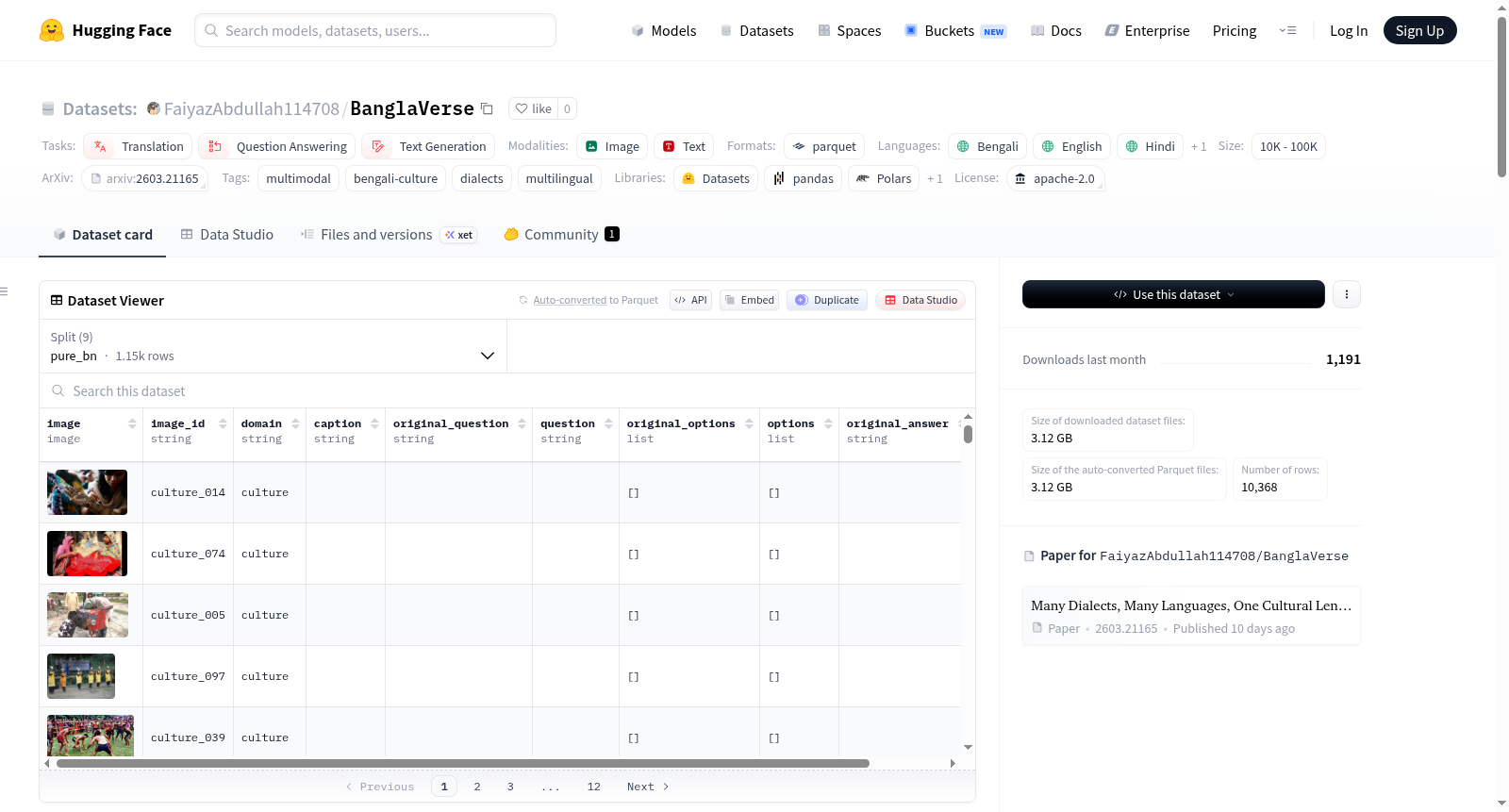Open Buckets in the top navigation

click(x=955, y=30)
